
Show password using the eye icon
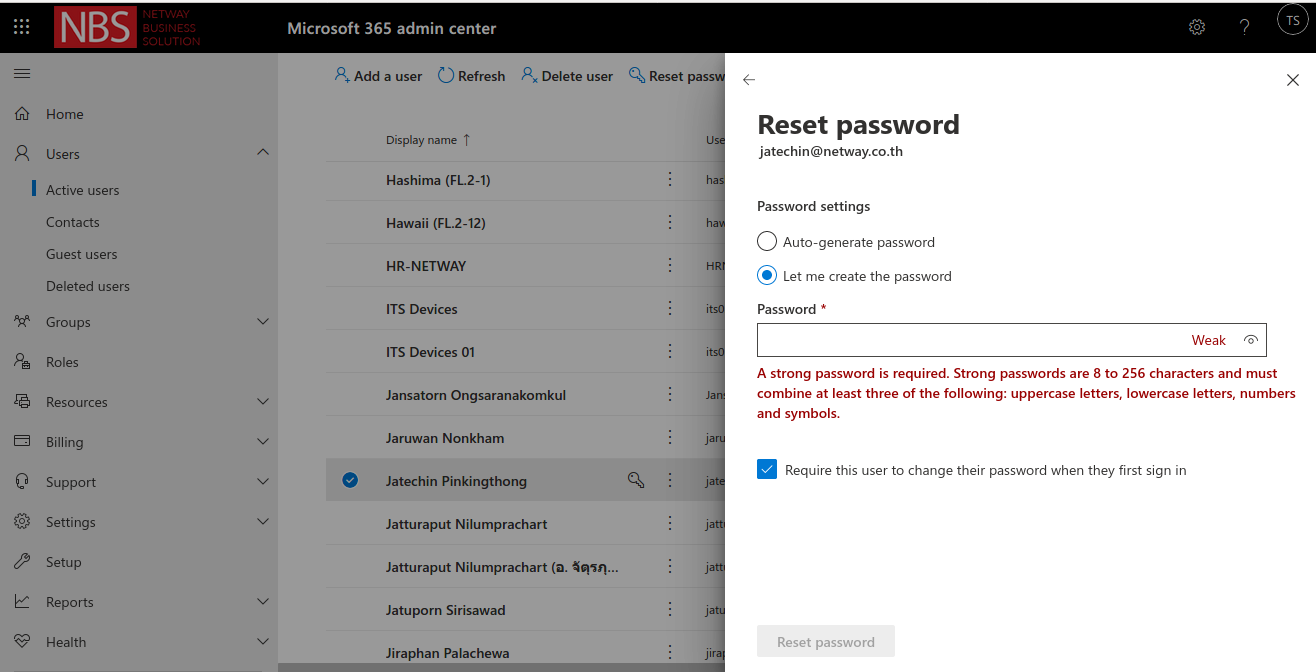(1250, 340)
